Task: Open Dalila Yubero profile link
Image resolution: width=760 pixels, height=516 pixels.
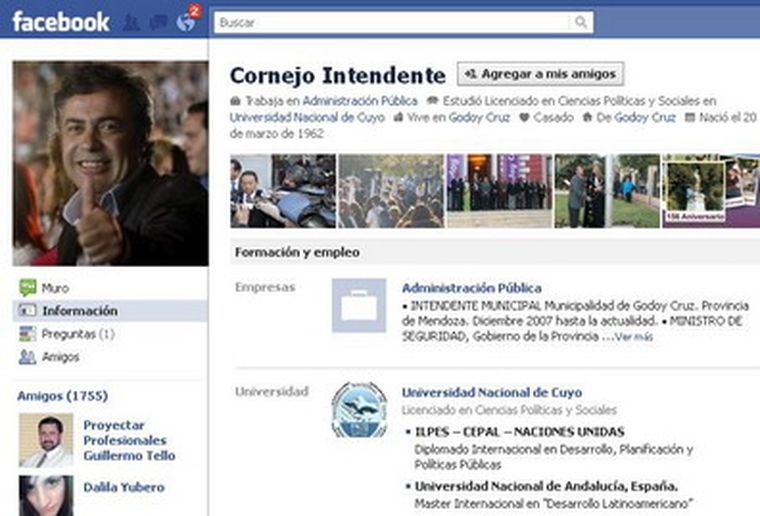Action: point(124,487)
